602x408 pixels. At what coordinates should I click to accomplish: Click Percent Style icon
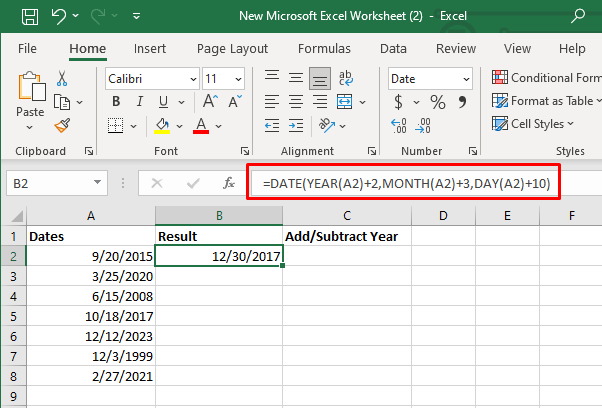438,102
